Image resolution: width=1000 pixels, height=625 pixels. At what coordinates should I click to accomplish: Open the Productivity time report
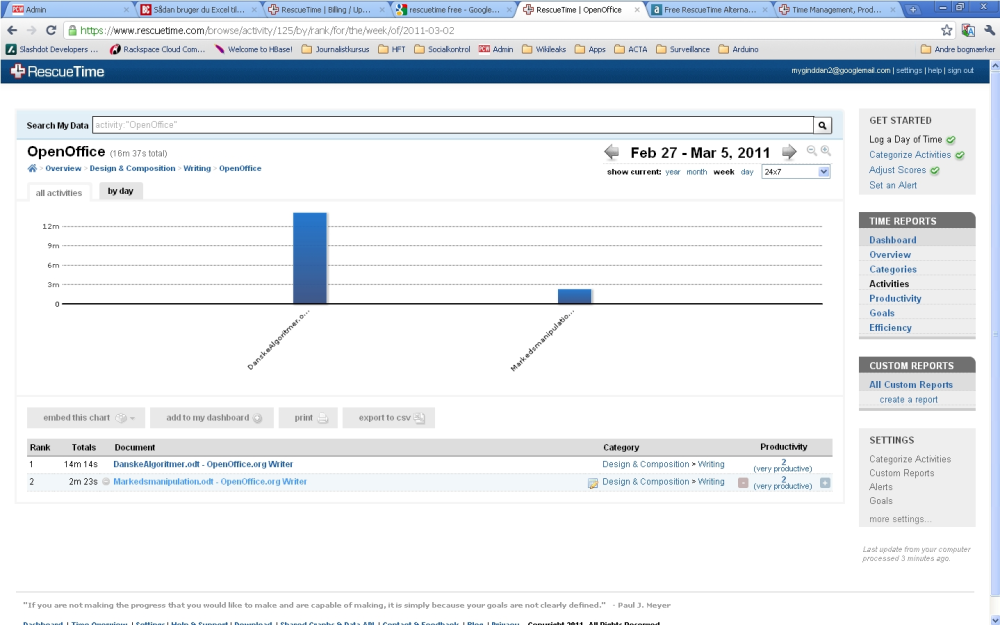pos(895,298)
